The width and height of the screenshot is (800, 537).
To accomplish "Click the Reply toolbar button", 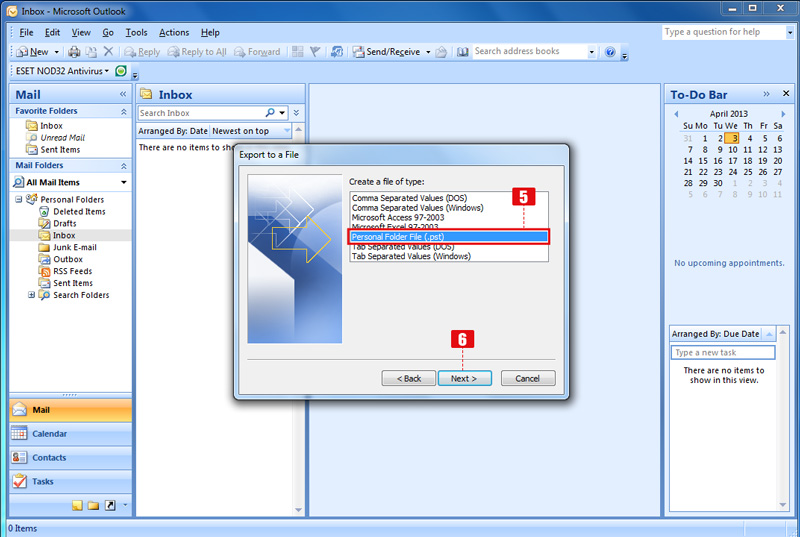I will pyautogui.click(x=142, y=52).
